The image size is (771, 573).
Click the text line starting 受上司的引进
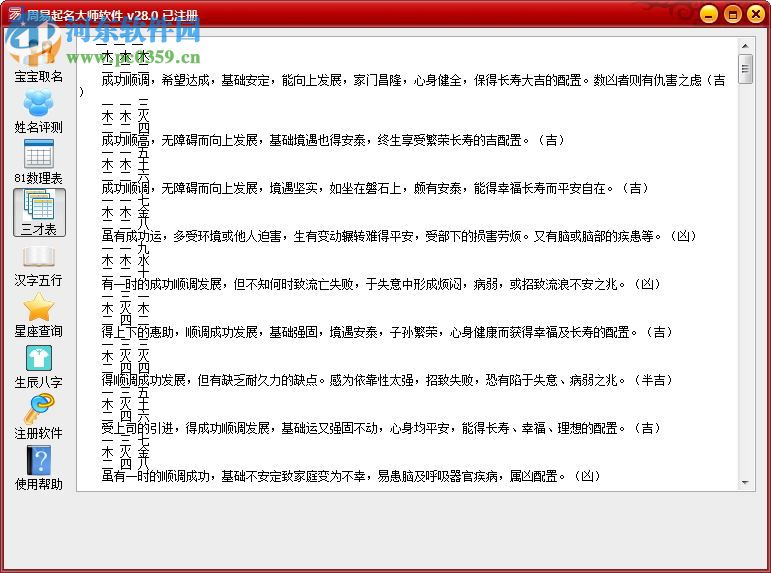[381, 428]
